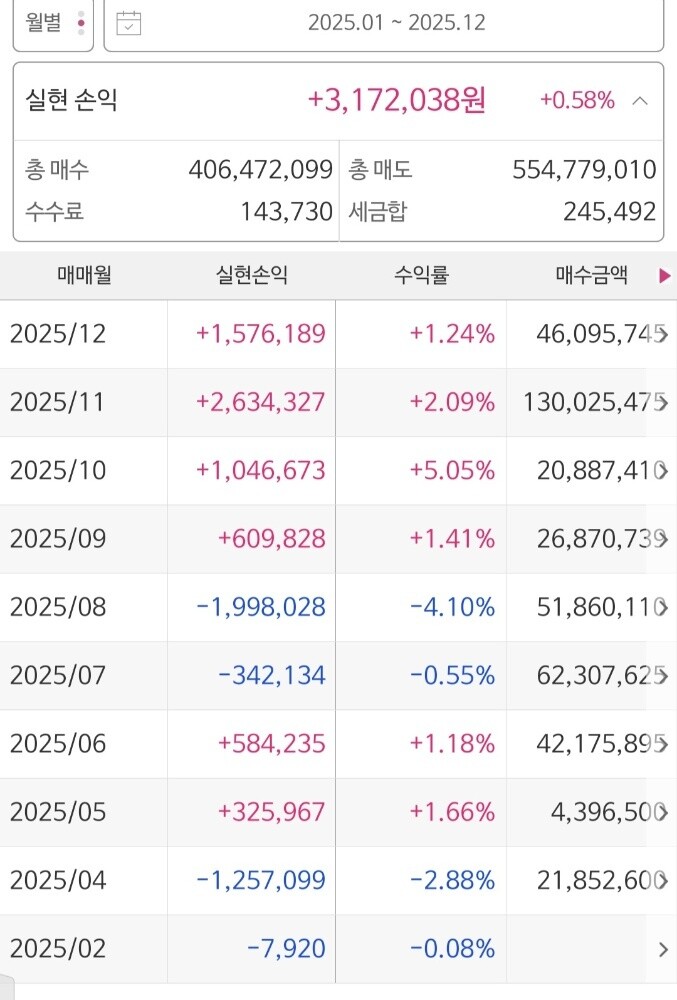Sort by the 실현손익 column header
The width and height of the screenshot is (677, 1000).
coord(251,276)
